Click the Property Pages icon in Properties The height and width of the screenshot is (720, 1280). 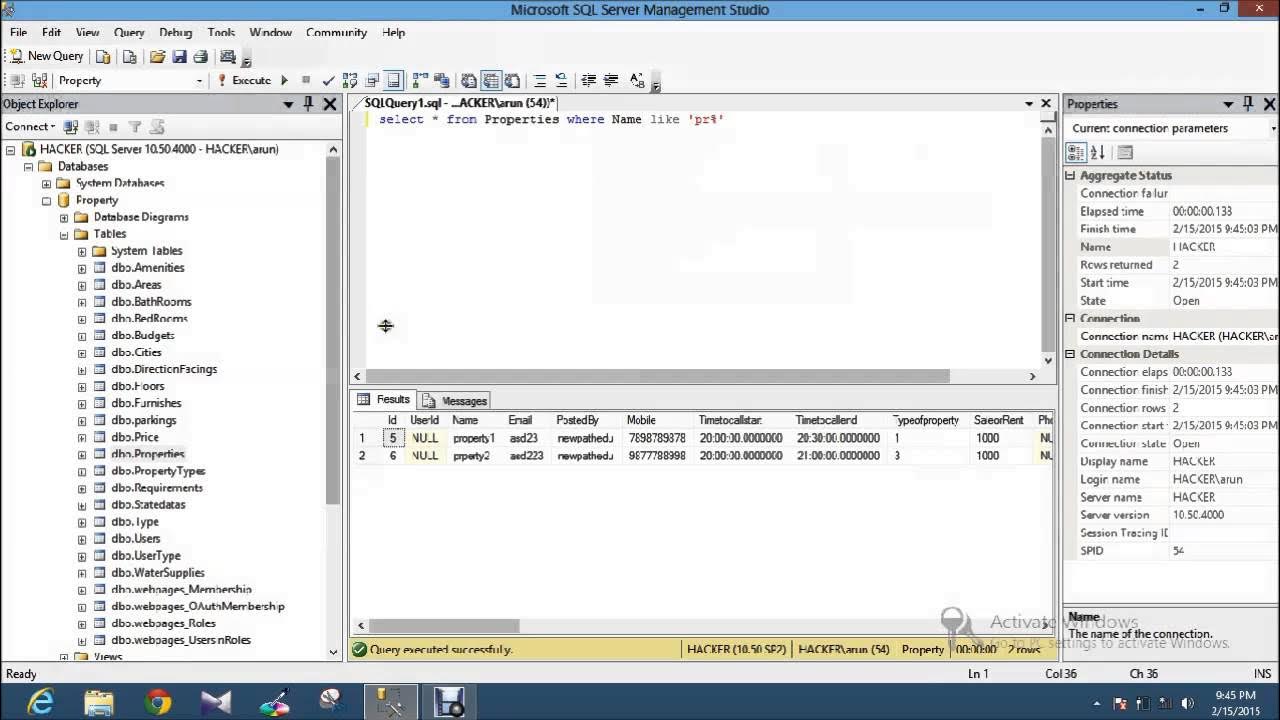coord(1125,153)
